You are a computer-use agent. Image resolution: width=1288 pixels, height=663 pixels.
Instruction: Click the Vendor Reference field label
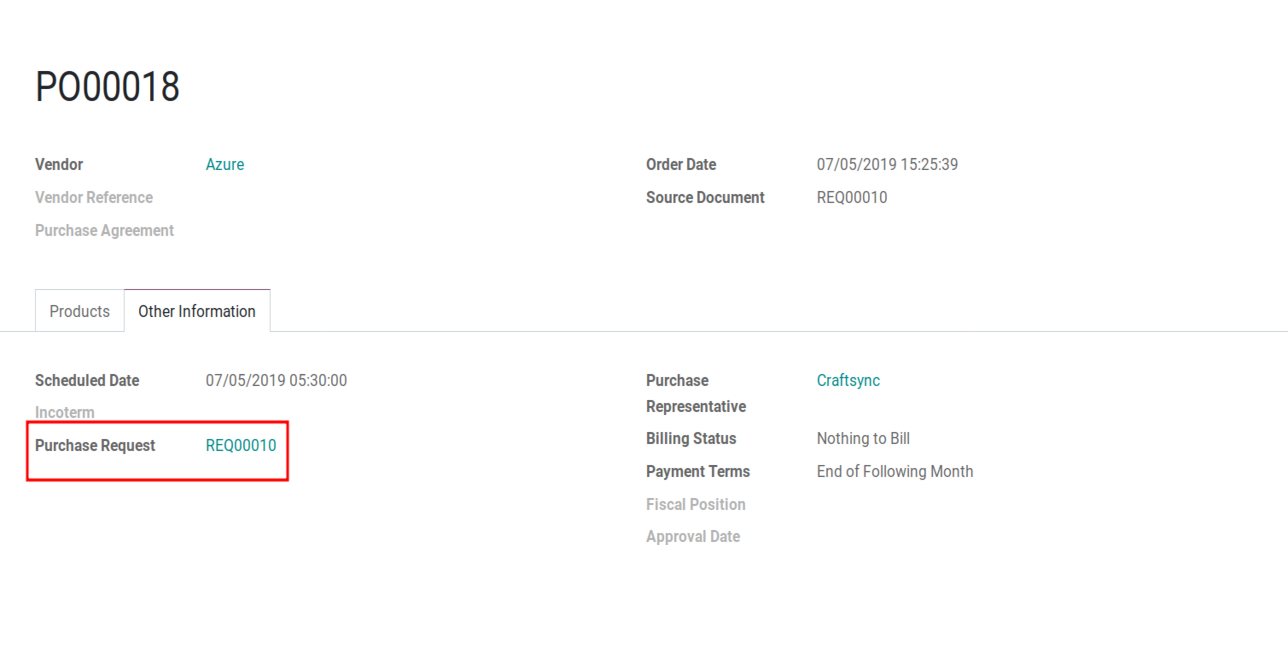(94, 198)
